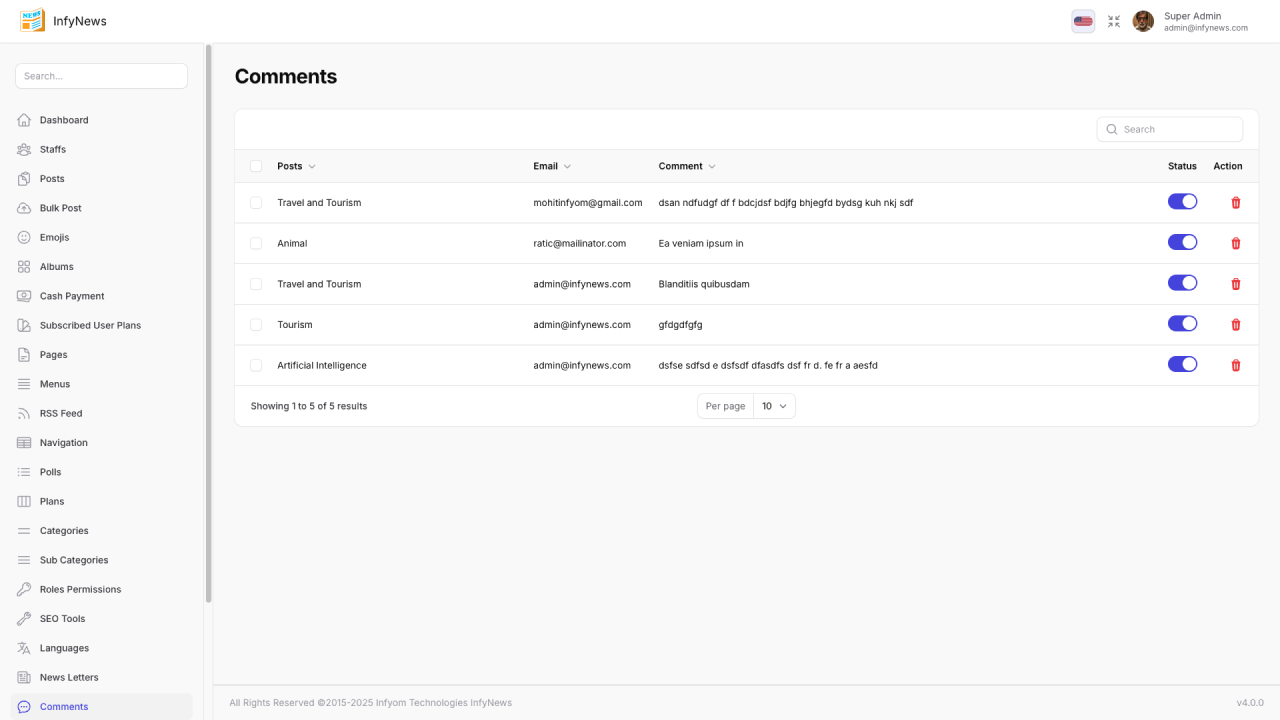Open the Per page dropdown

774,406
